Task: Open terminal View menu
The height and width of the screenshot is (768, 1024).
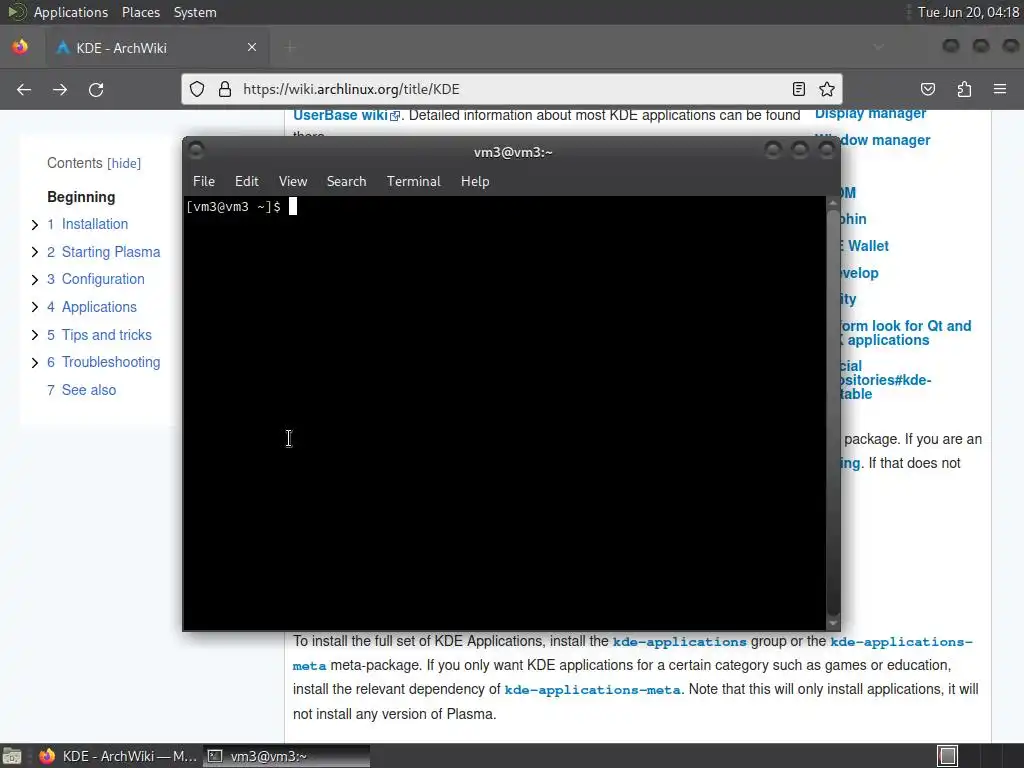Action: pyautogui.click(x=293, y=182)
